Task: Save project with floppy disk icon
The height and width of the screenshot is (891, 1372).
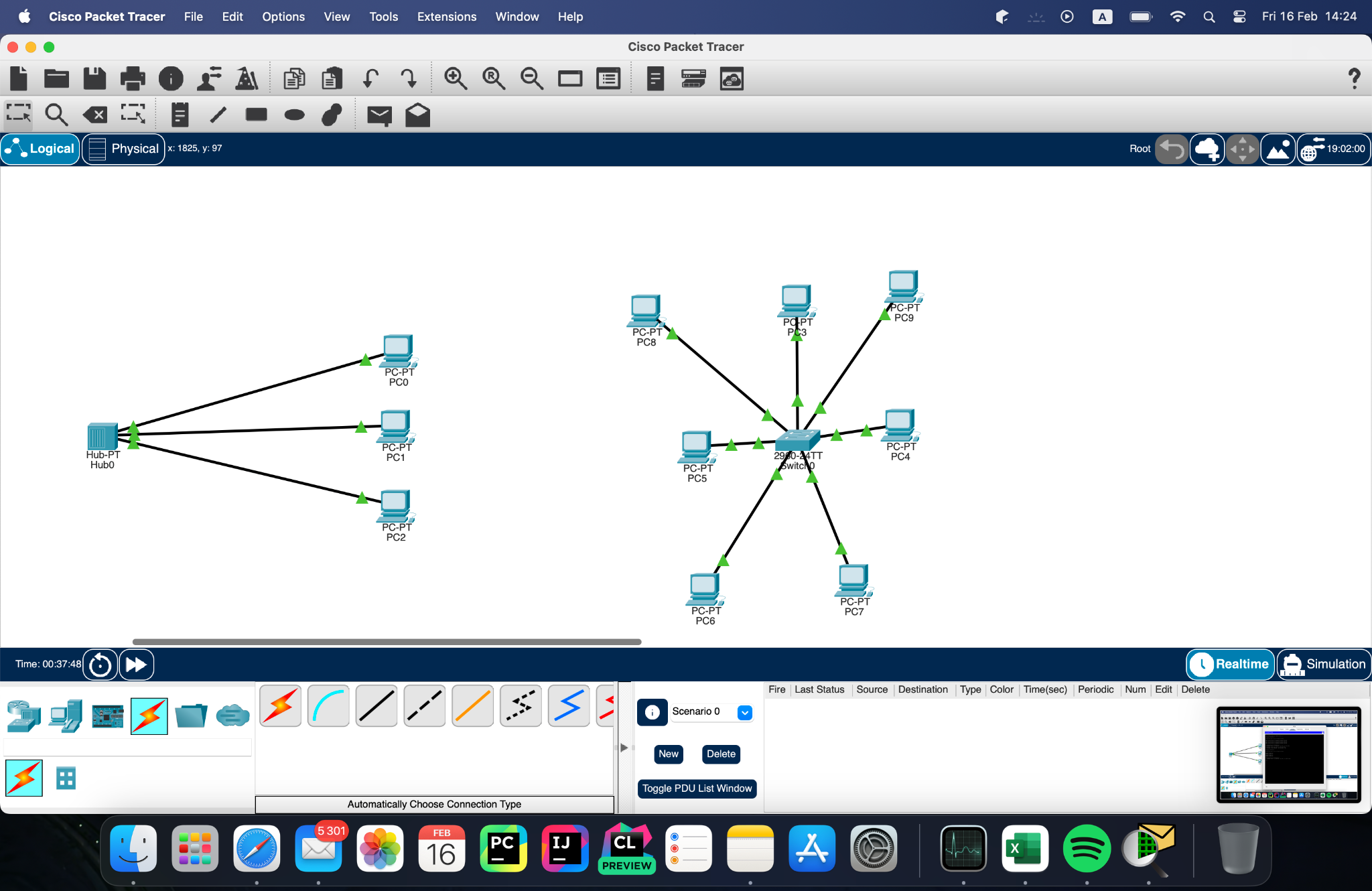Action: point(94,78)
